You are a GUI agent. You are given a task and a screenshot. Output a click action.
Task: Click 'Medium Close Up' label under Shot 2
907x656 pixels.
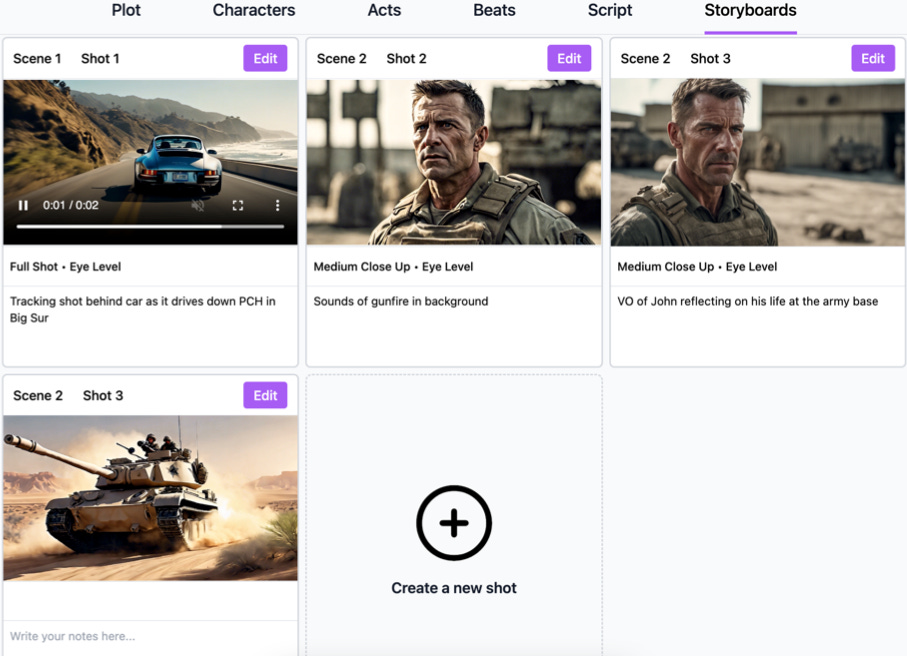[362, 267]
